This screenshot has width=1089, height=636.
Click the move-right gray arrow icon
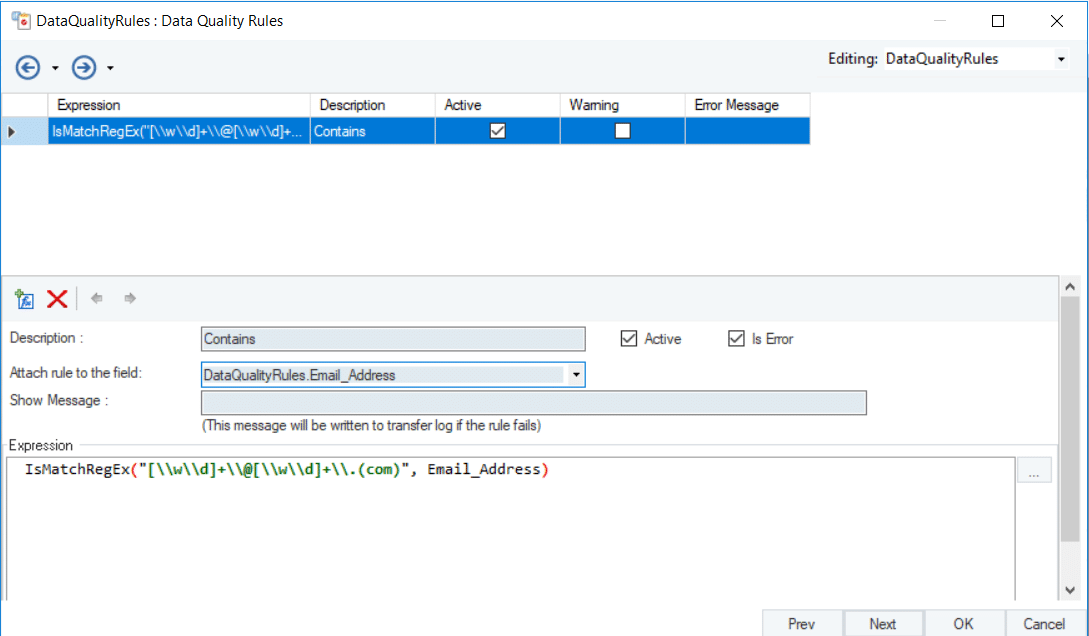pos(130,298)
